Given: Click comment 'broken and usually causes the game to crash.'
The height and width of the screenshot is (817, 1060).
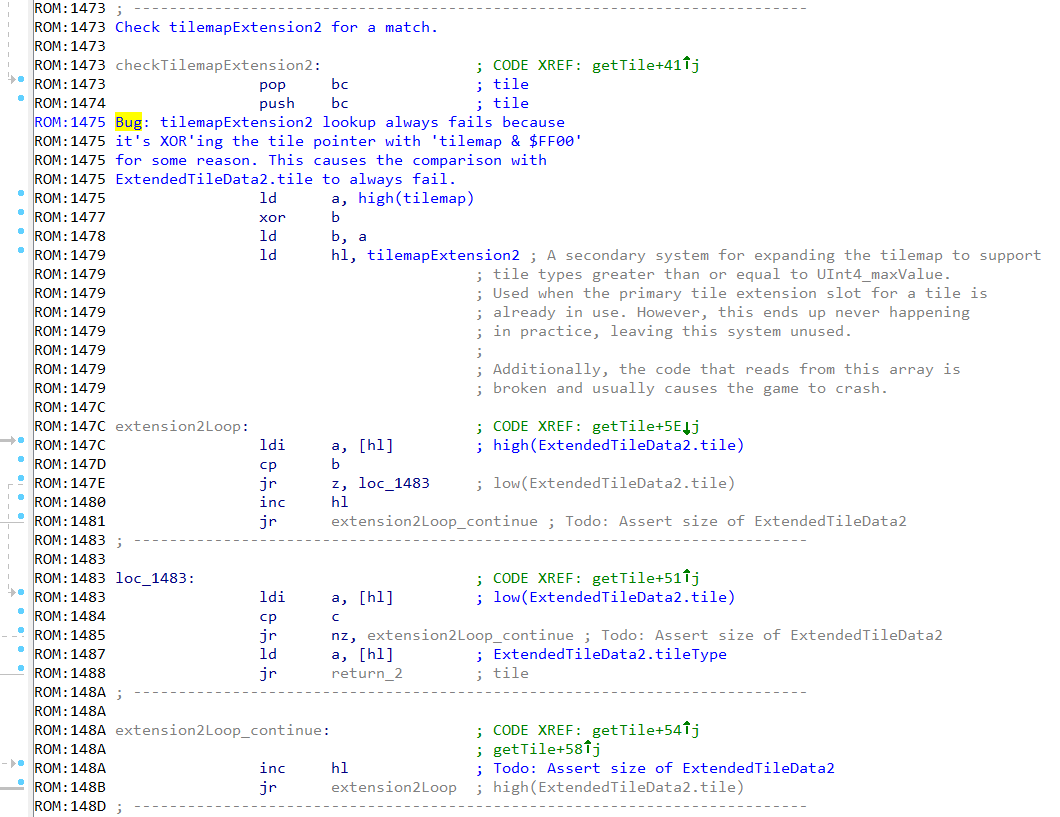Looking at the screenshot, I should [x=690, y=389].
